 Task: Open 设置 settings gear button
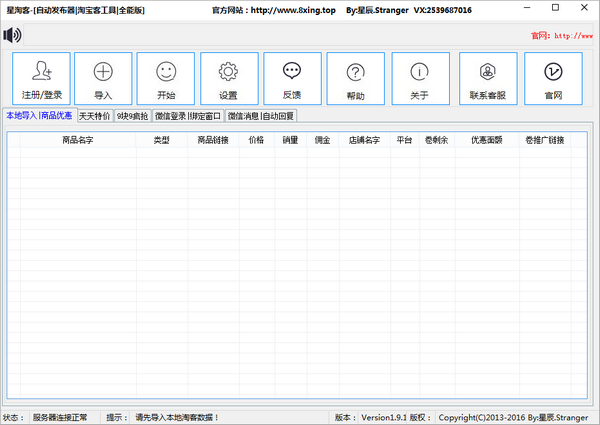[229, 78]
